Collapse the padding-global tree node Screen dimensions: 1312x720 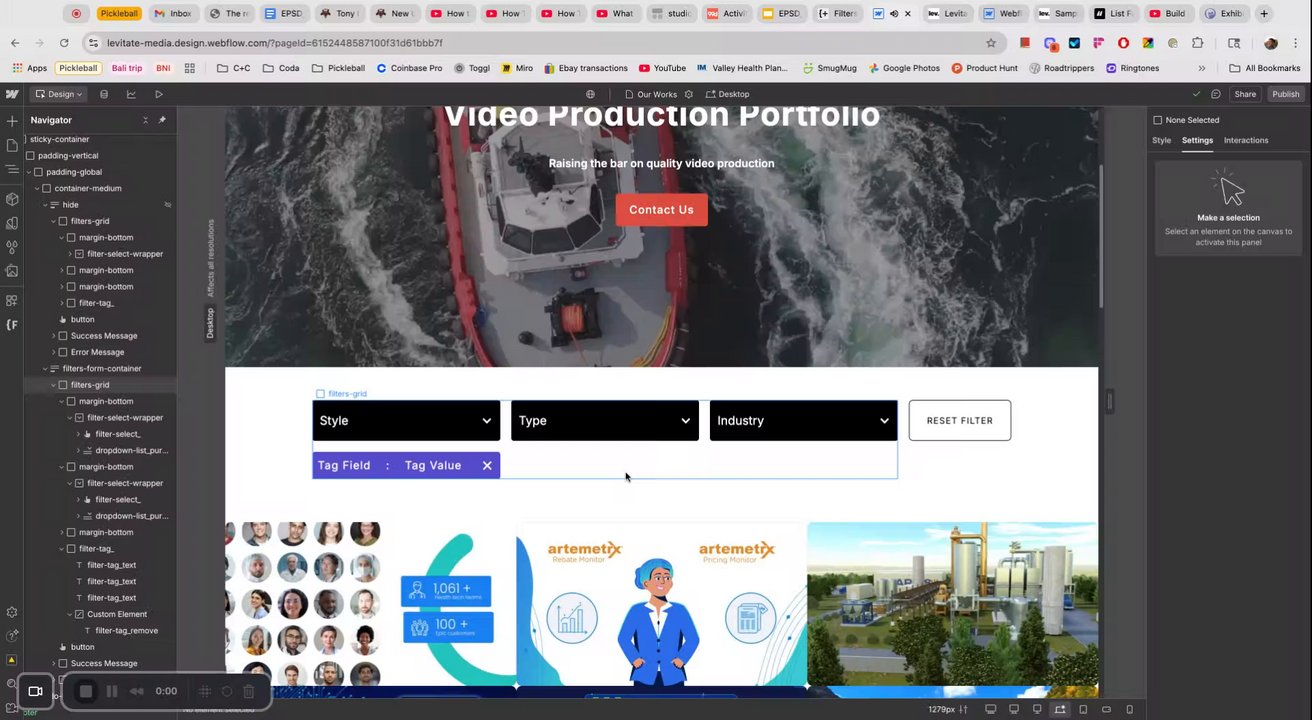[x=29, y=172]
